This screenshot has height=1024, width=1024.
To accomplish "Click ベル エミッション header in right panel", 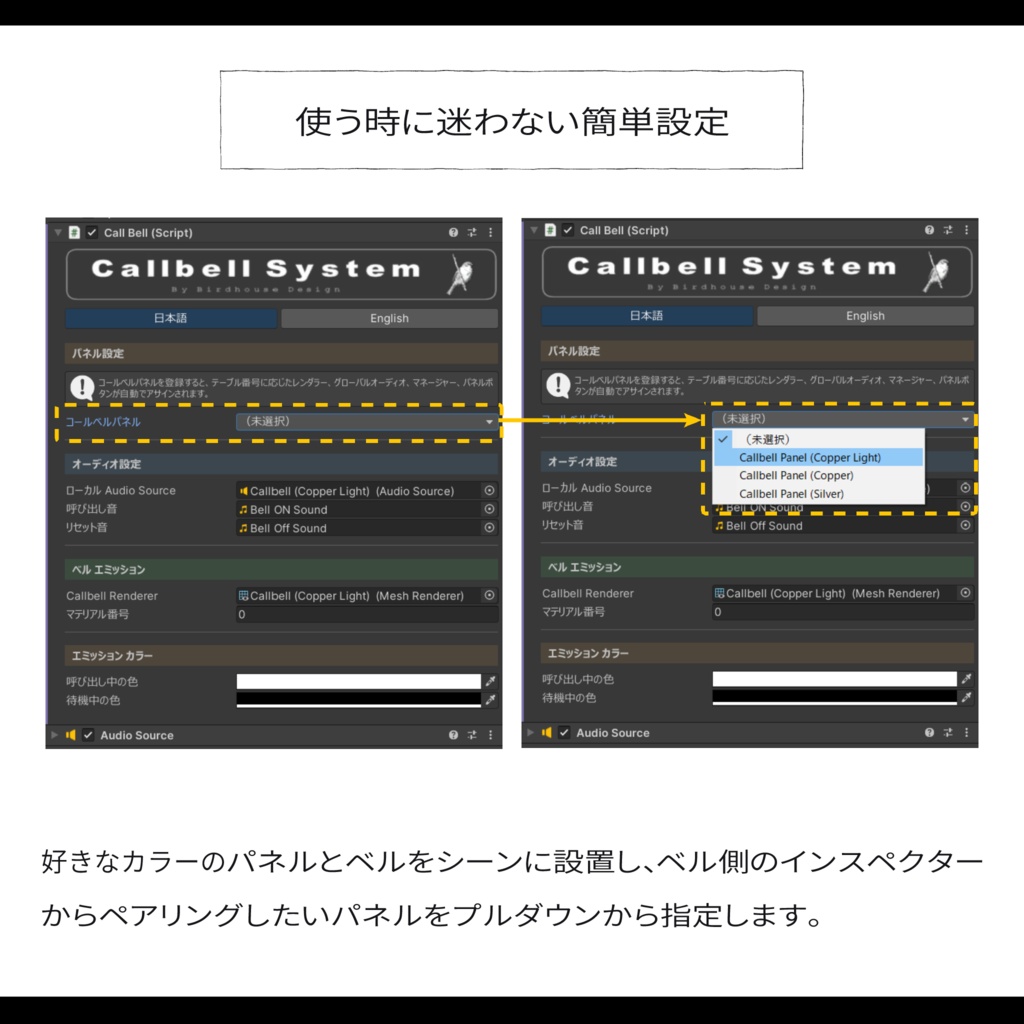I will (758, 567).
